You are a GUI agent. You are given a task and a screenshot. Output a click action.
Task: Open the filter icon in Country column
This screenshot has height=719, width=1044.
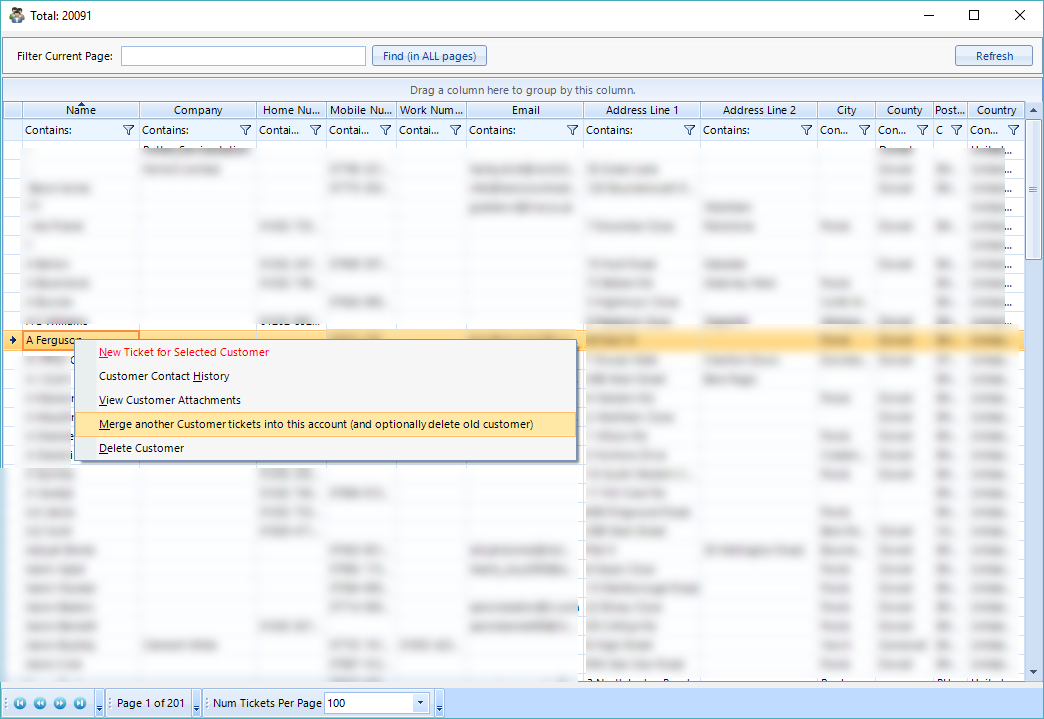(x=1013, y=130)
